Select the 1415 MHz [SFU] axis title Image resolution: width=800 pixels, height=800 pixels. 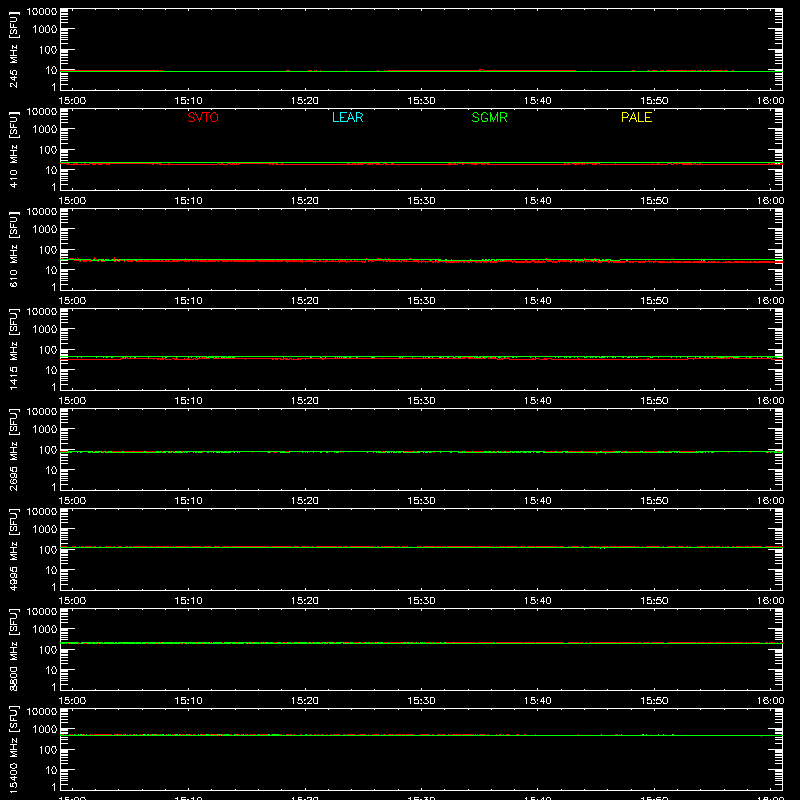tap(13, 349)
